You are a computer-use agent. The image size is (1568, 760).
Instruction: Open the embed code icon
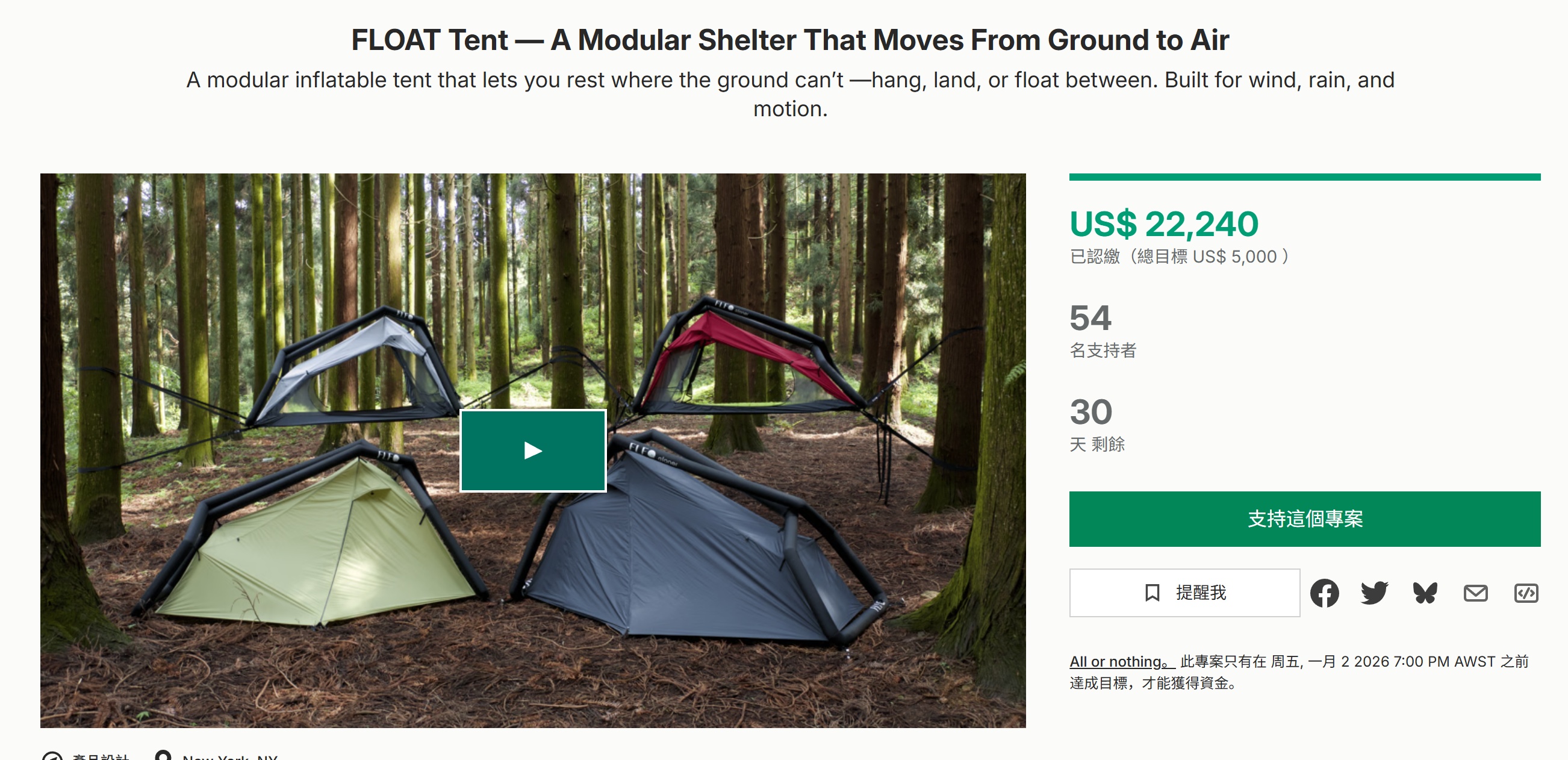(x=1526, y=593)
